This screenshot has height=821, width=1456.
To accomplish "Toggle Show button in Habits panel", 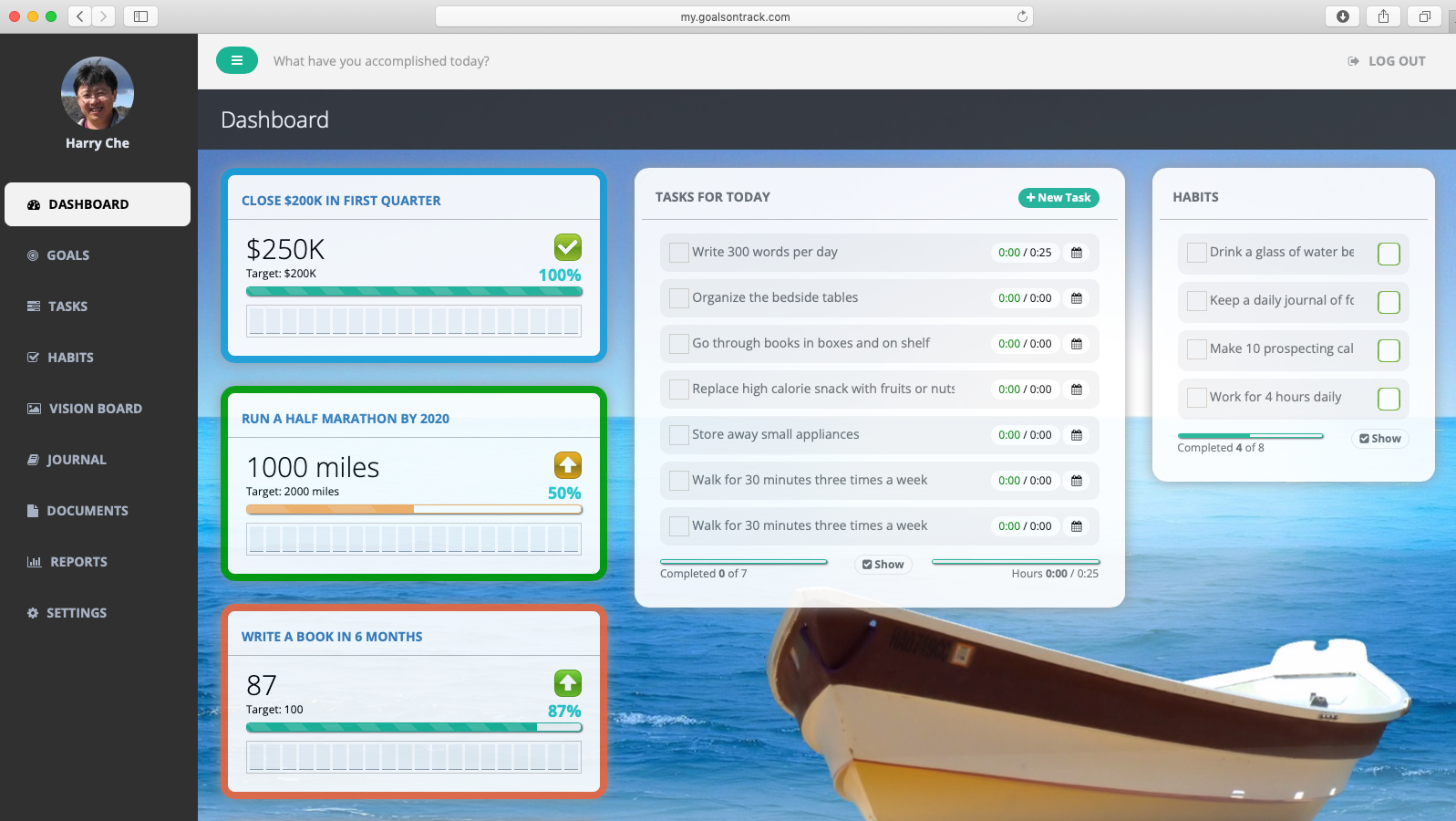I will click(1379, 439).
